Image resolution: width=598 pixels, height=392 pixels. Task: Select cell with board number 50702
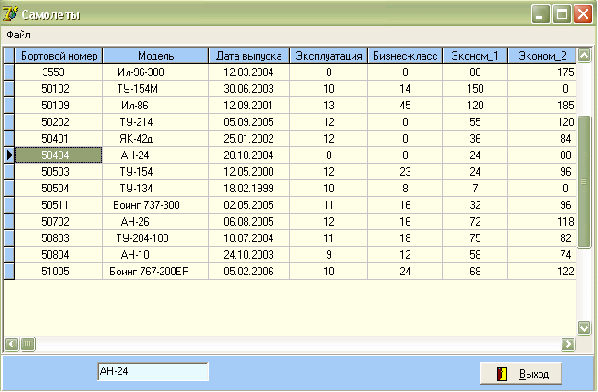click(x=59, y=222)
